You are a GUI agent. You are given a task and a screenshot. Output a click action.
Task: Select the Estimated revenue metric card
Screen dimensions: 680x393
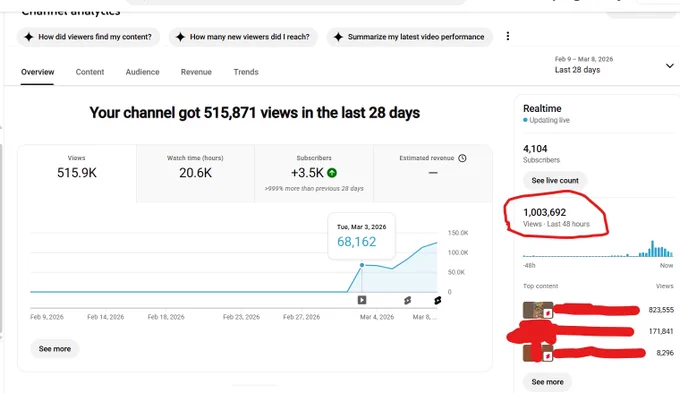coord(433,174)
